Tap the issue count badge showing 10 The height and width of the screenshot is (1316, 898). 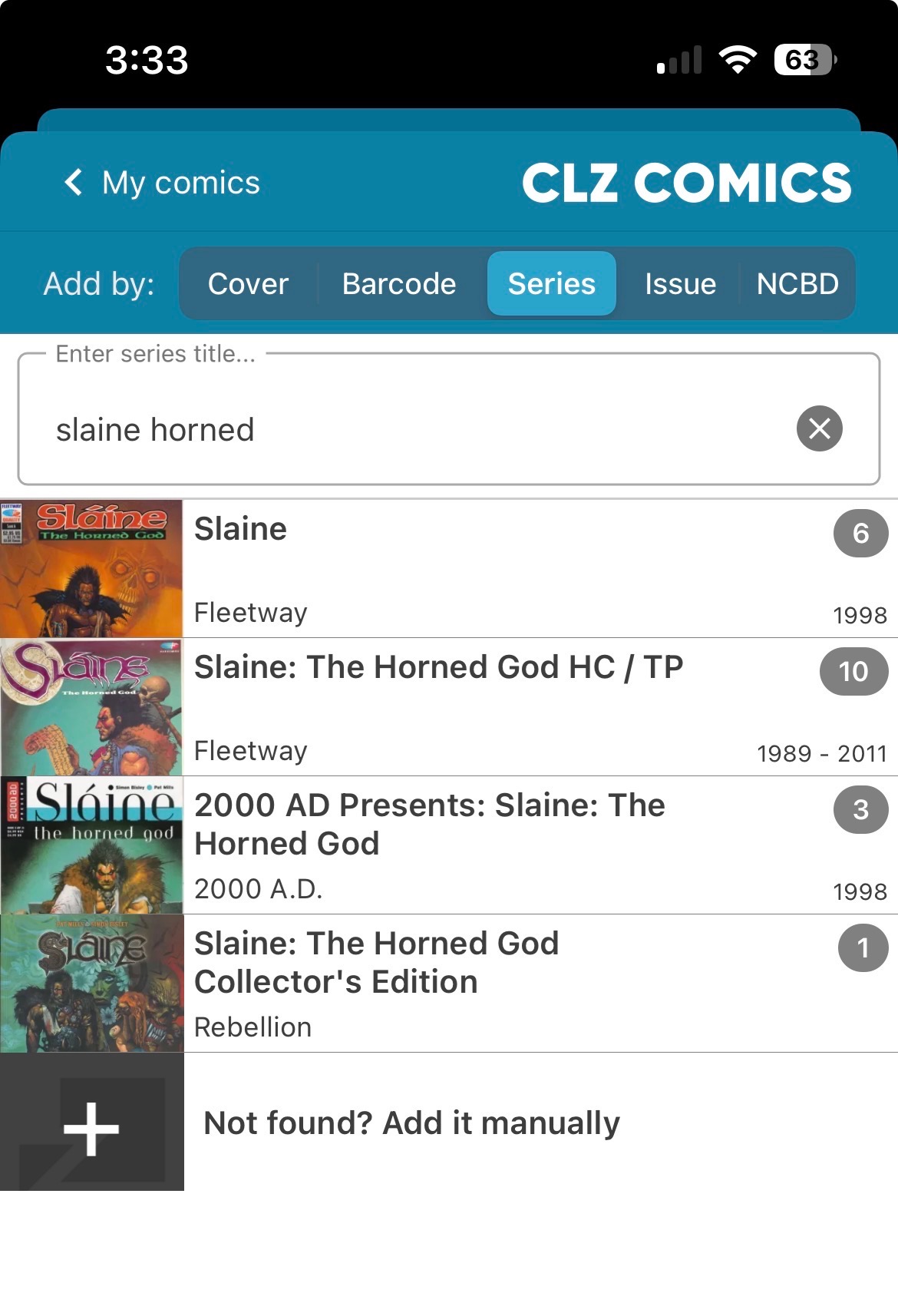coord(853,672)
